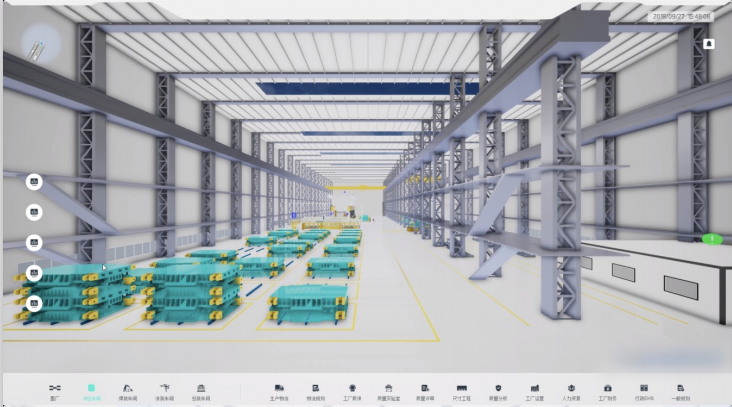Click the middle round button on left side
This screenshot has height=407, width=732.
point(34,242)
